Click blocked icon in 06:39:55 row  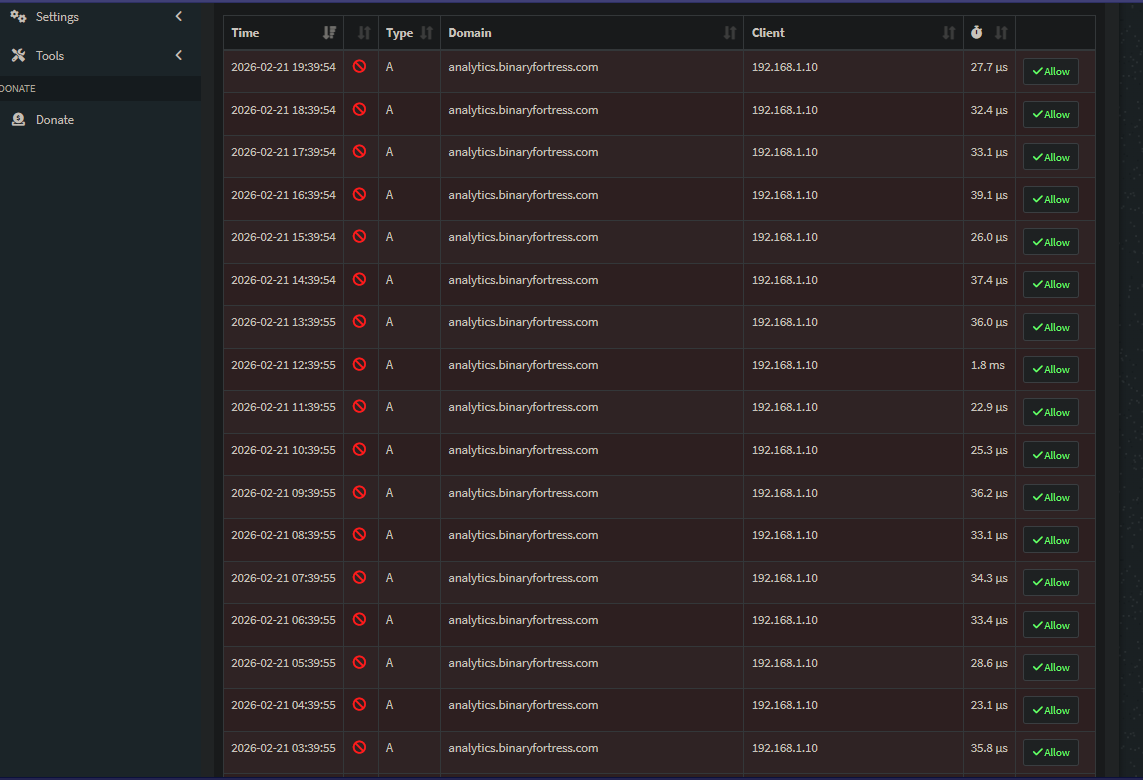pyautogui.click(x=359, y=620)
